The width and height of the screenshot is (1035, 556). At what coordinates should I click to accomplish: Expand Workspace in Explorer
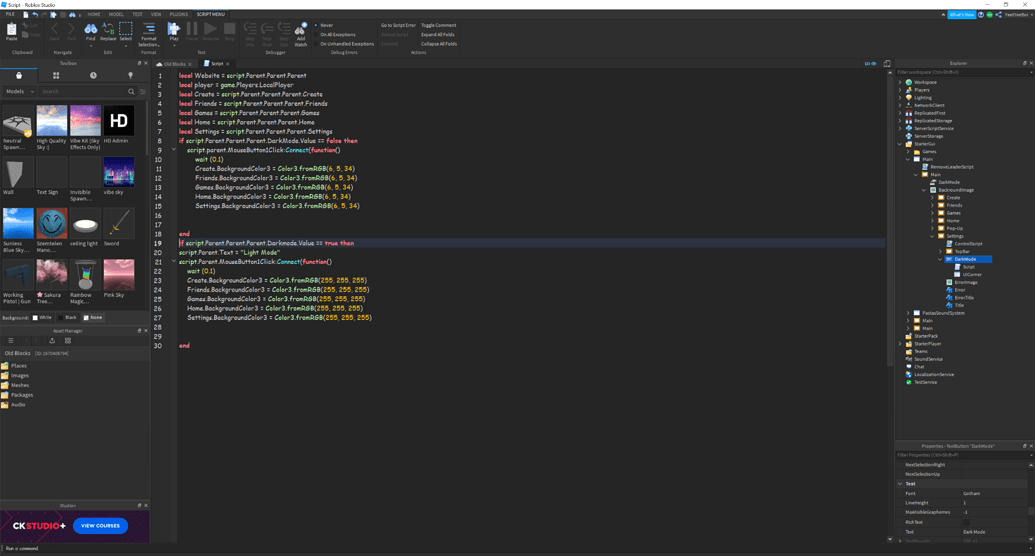[x=900, y=83]
